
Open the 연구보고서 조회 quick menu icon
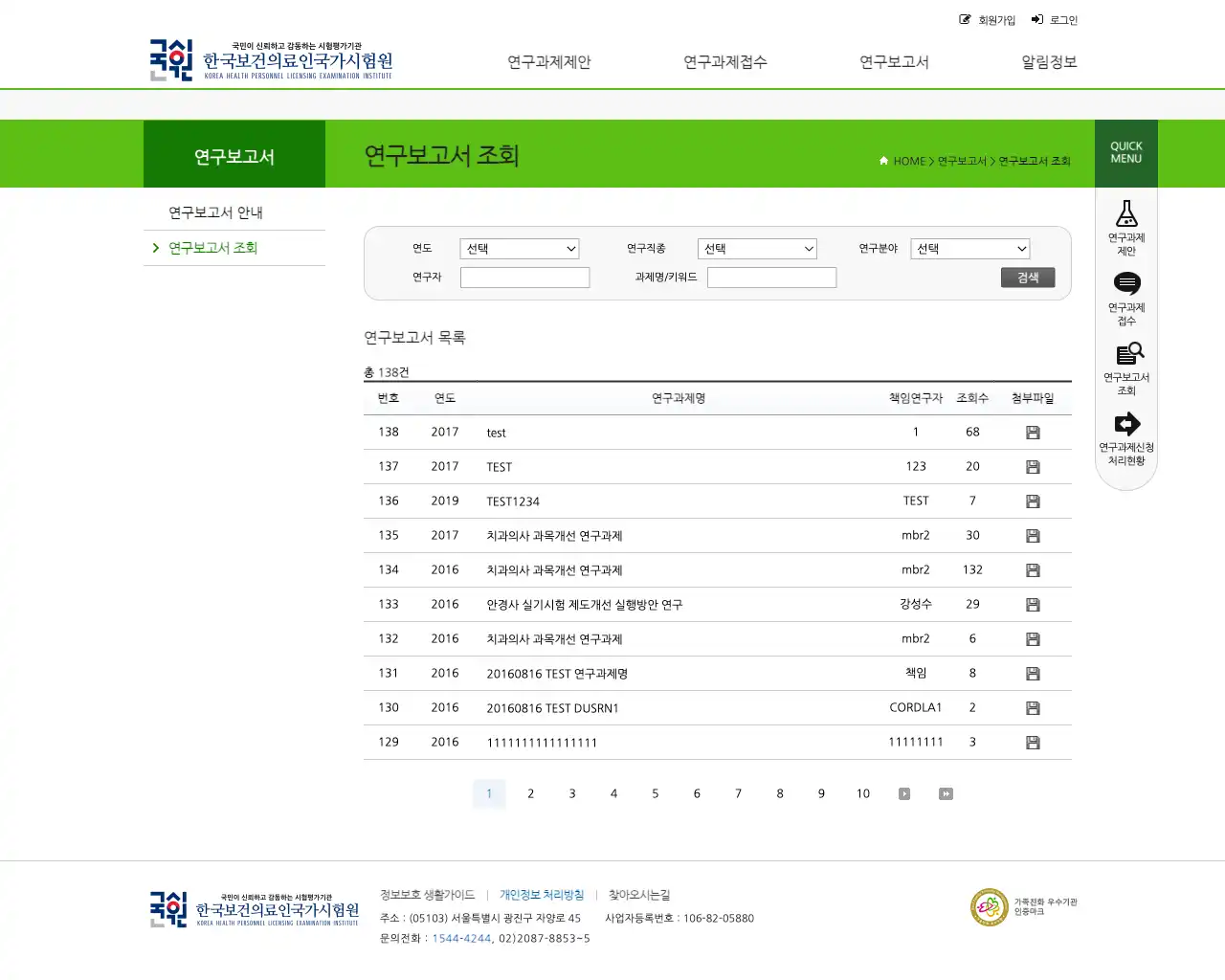click(x=1126, y=368)
